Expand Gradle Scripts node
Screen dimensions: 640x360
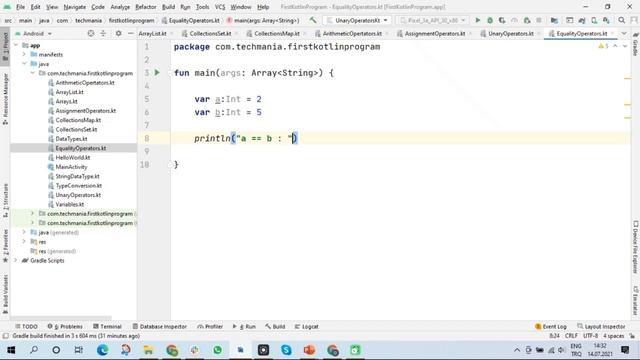[16, 260]
